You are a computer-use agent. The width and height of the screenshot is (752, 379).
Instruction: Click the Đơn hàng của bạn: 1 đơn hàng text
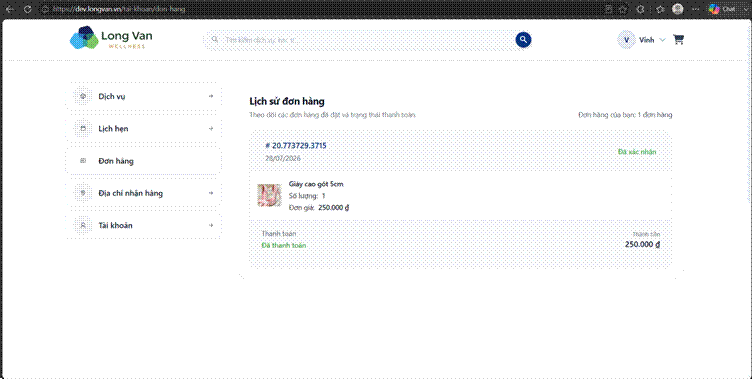point(625,115)
